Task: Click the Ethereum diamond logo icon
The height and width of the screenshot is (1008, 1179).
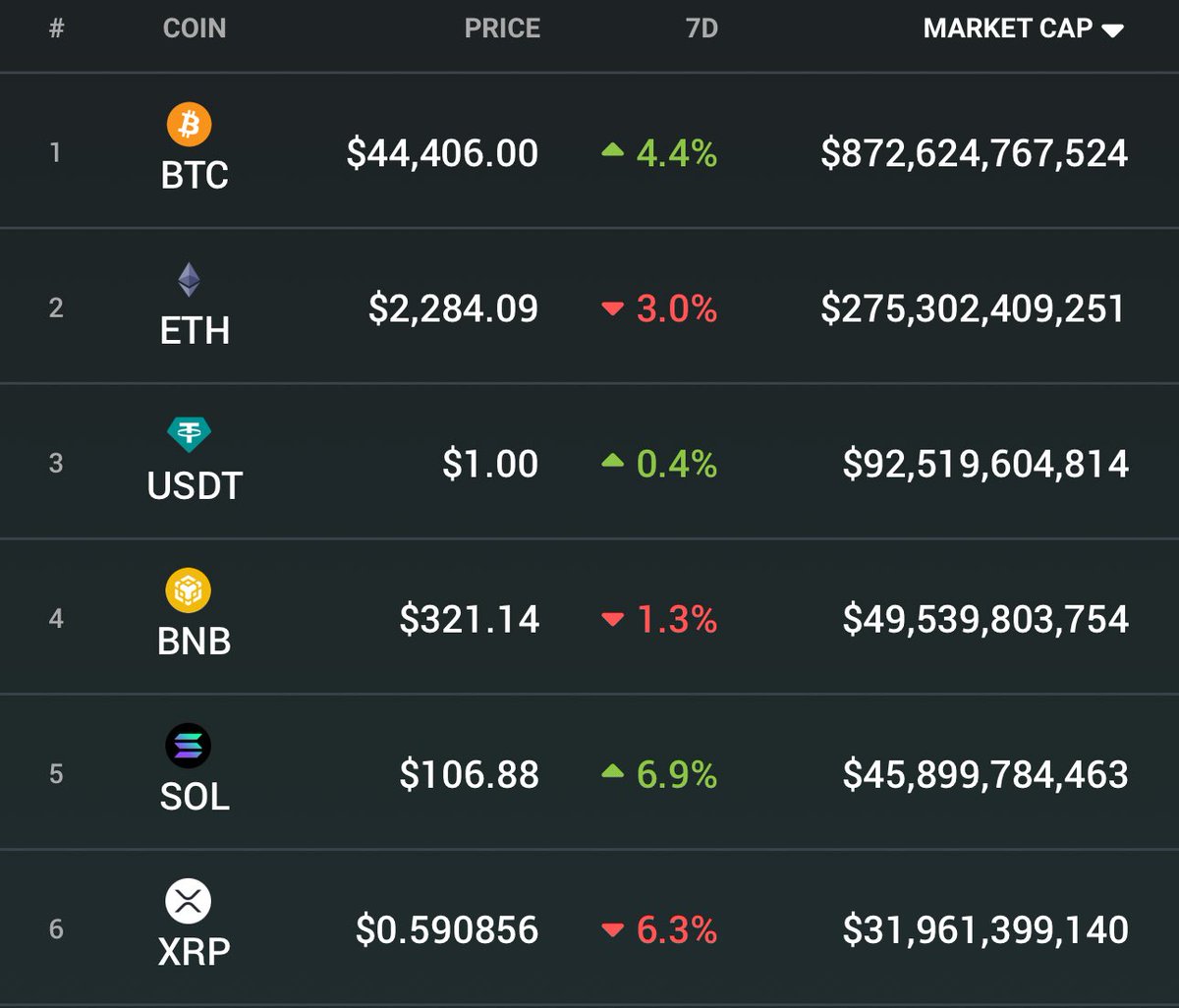Action: click(189, 280)
